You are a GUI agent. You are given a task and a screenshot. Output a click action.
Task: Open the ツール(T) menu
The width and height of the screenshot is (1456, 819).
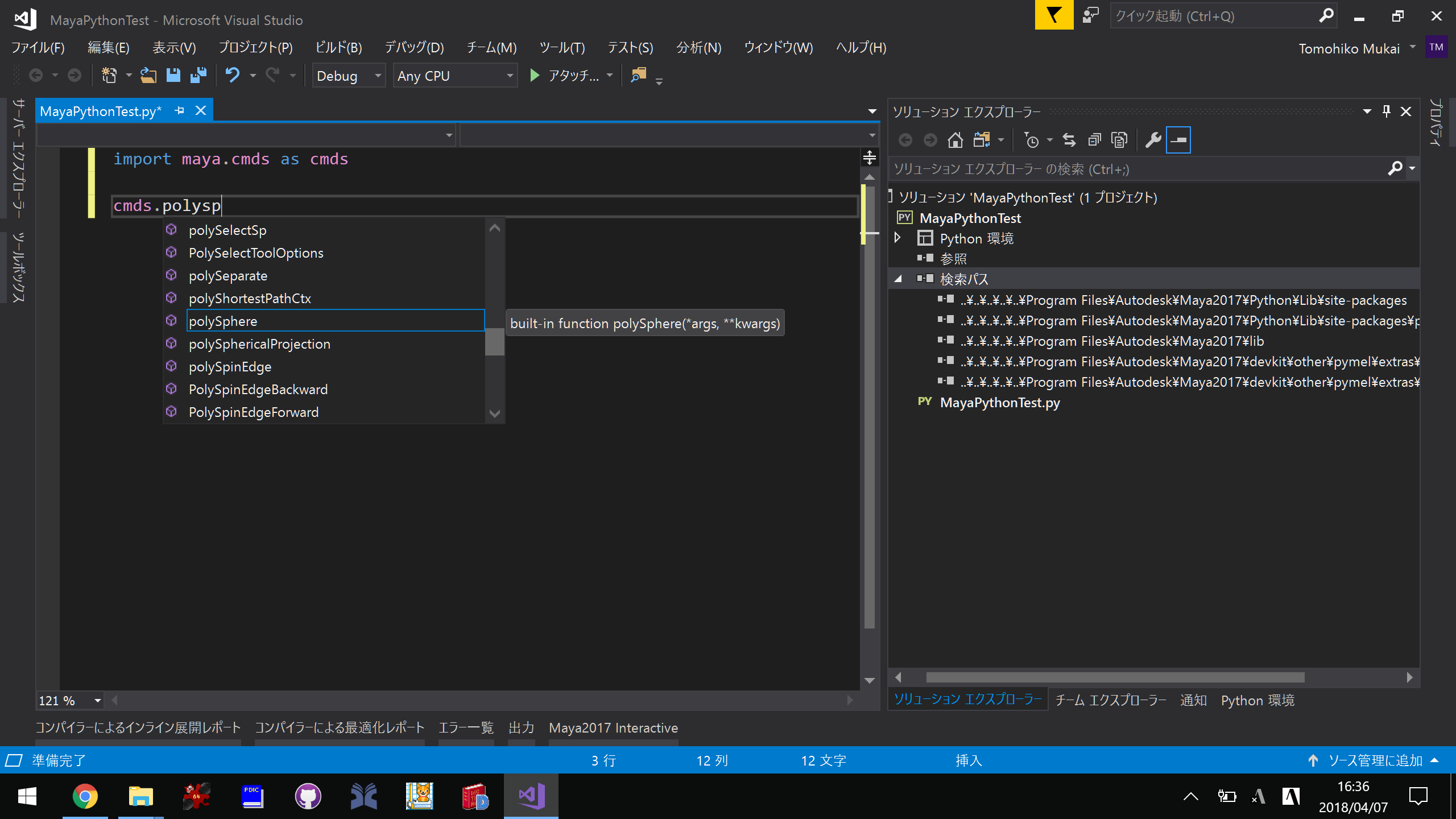(x=562, y=47)
